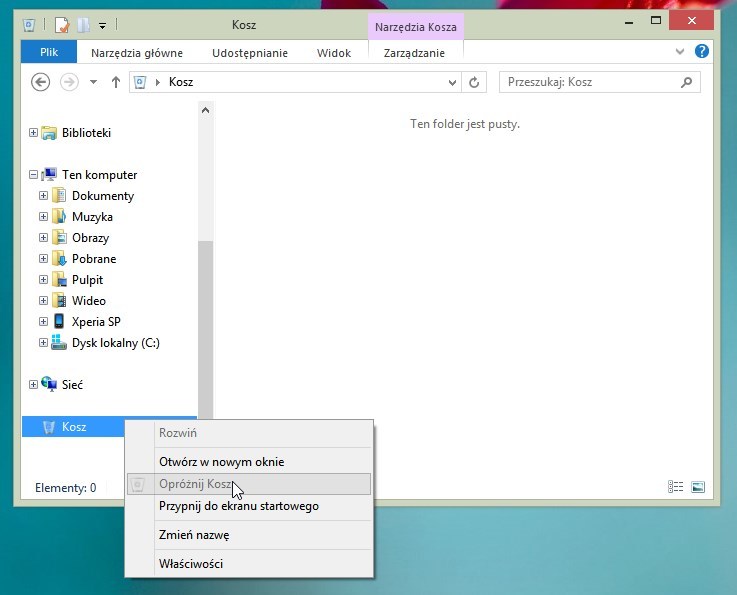Click the Przeszukaj: Kosz search field
This screenshot has width=737, height=595.
pyautogui.click(x=600, y=82)
